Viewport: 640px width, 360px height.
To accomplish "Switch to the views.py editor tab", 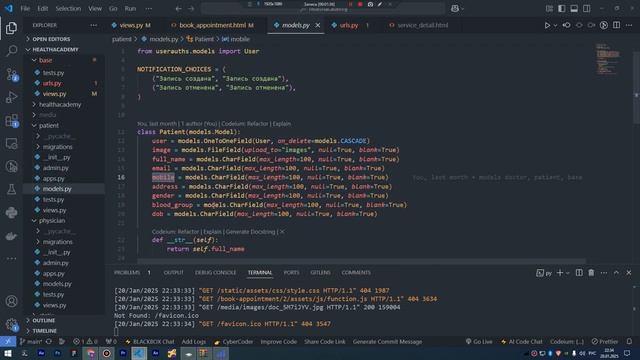I will 131,25.
